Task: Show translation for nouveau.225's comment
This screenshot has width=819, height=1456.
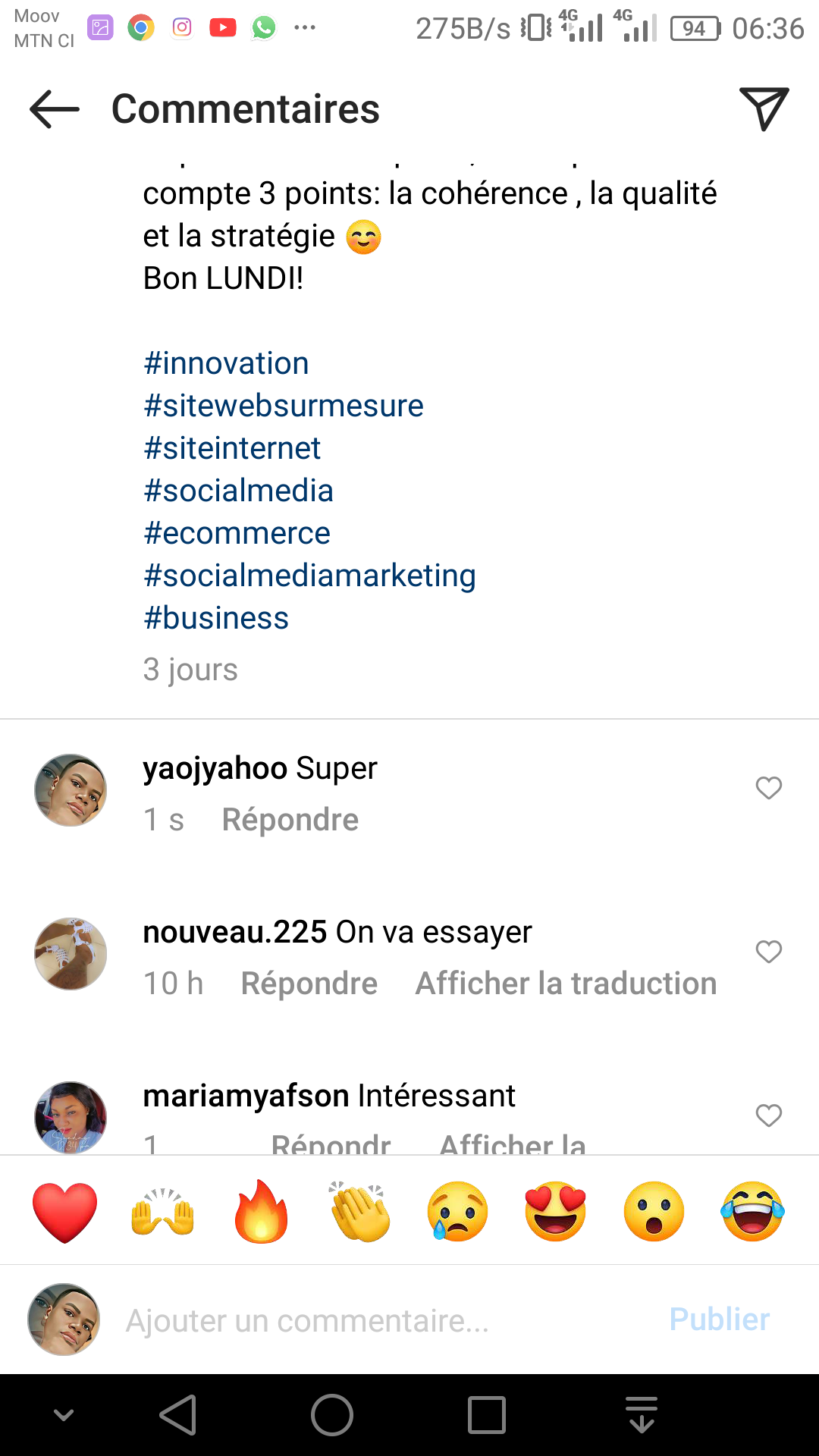Action: 566,984
